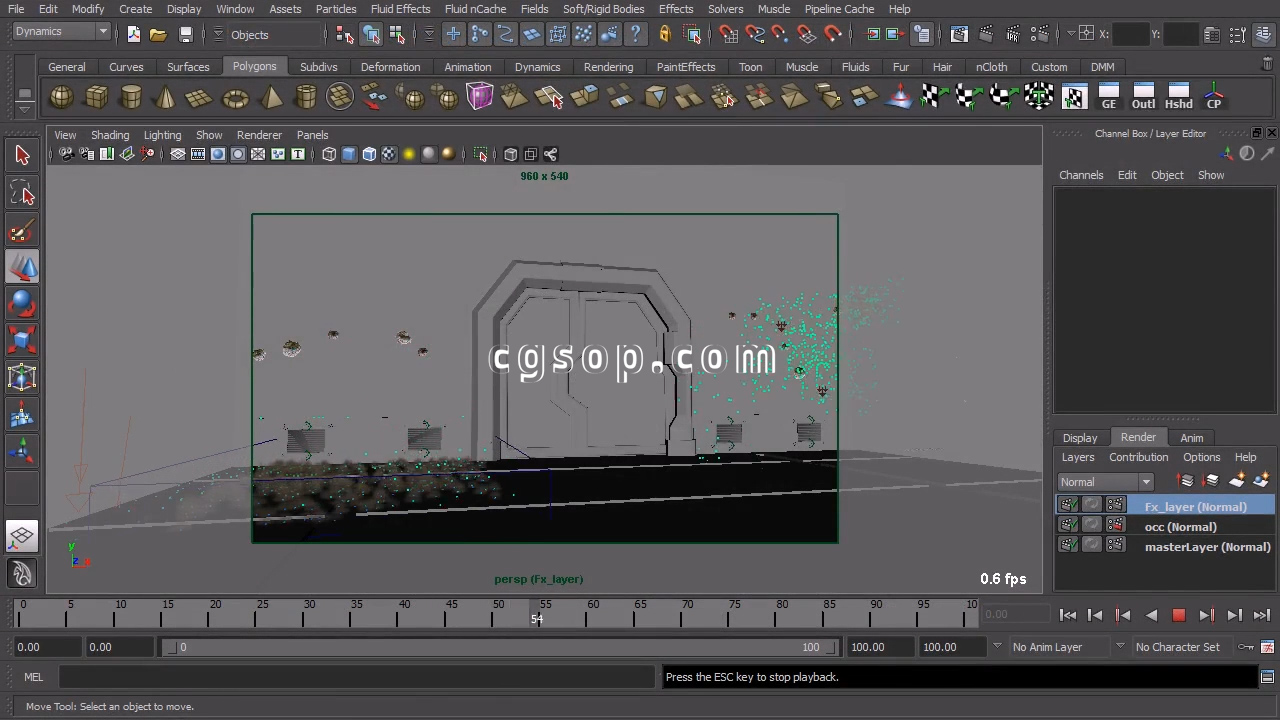Click the polygon torus shelf icon

235,98
